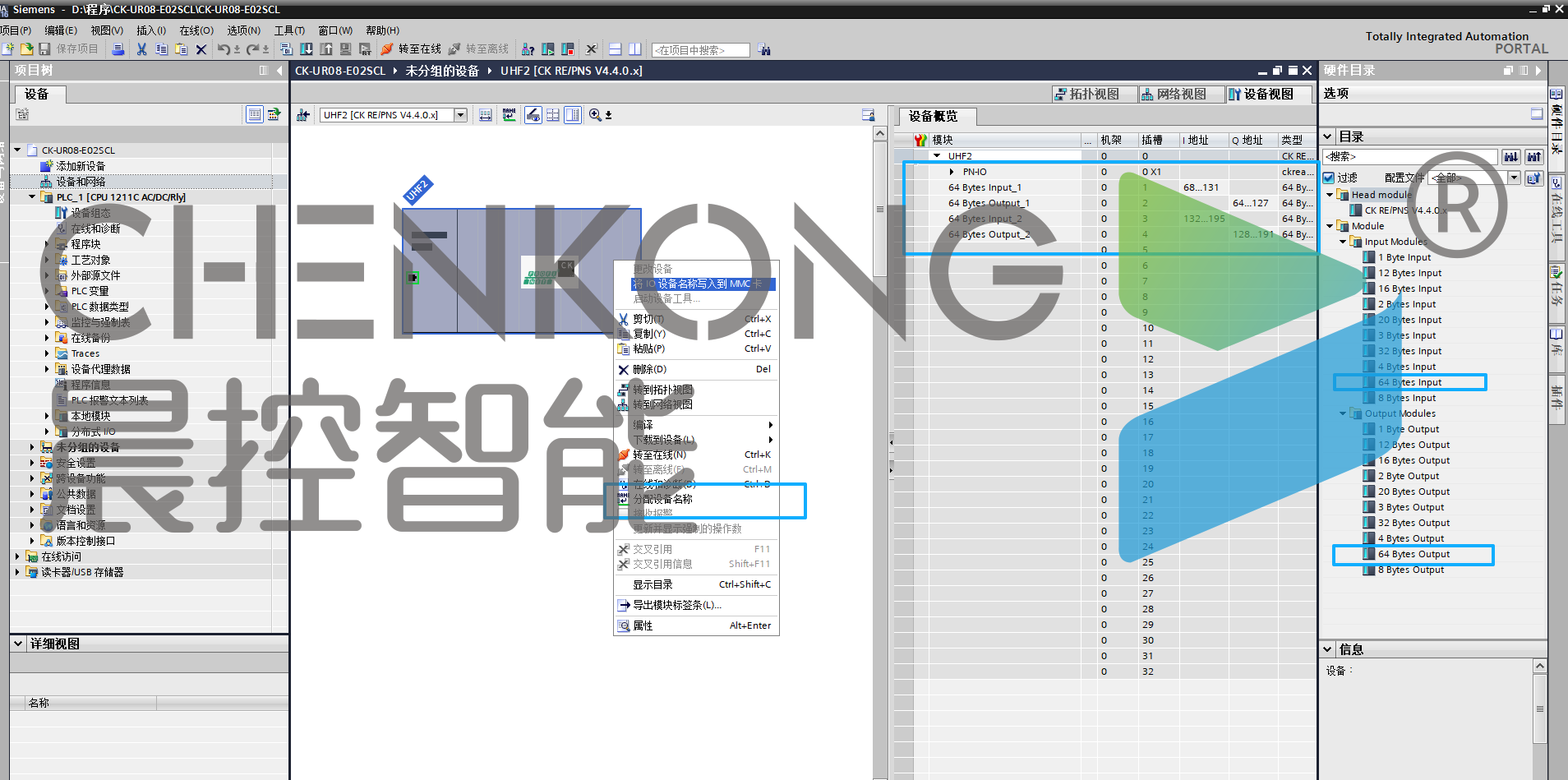Viewport: 1568px width, 780px height.
Task: Open the 在线(O) menu
Action: 196,30
